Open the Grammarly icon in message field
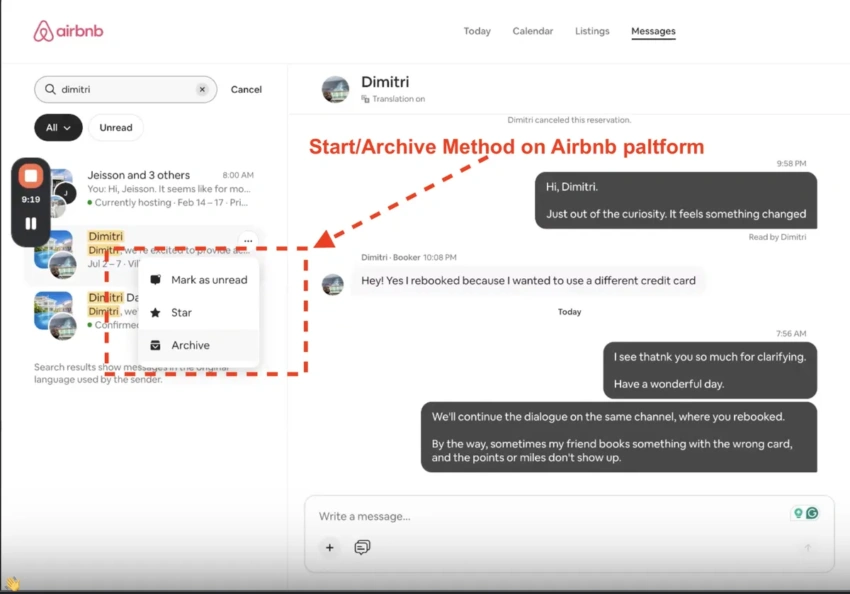The width and height of the screenshot is (850, 594). [x=810, y=512]
